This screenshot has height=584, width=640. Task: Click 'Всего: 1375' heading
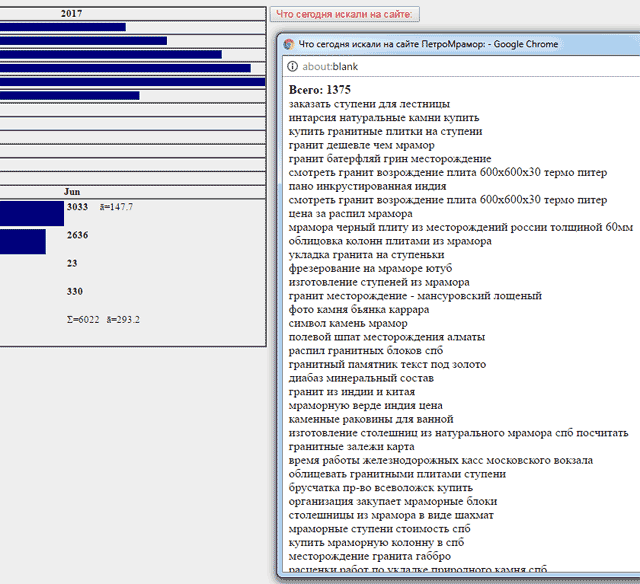pyautogui.click(x=320, y=90)
